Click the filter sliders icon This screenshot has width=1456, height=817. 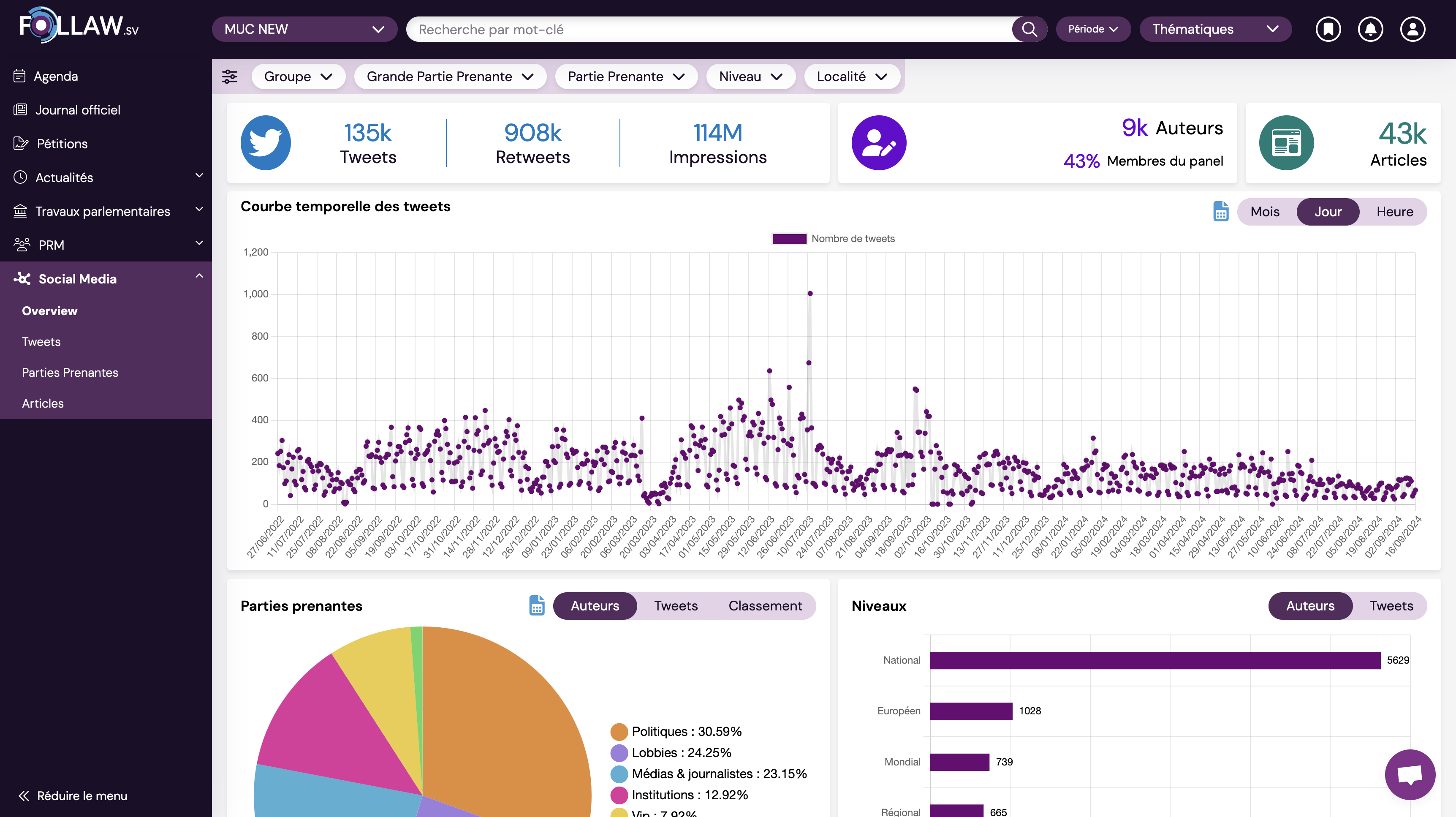coord(229,76)
